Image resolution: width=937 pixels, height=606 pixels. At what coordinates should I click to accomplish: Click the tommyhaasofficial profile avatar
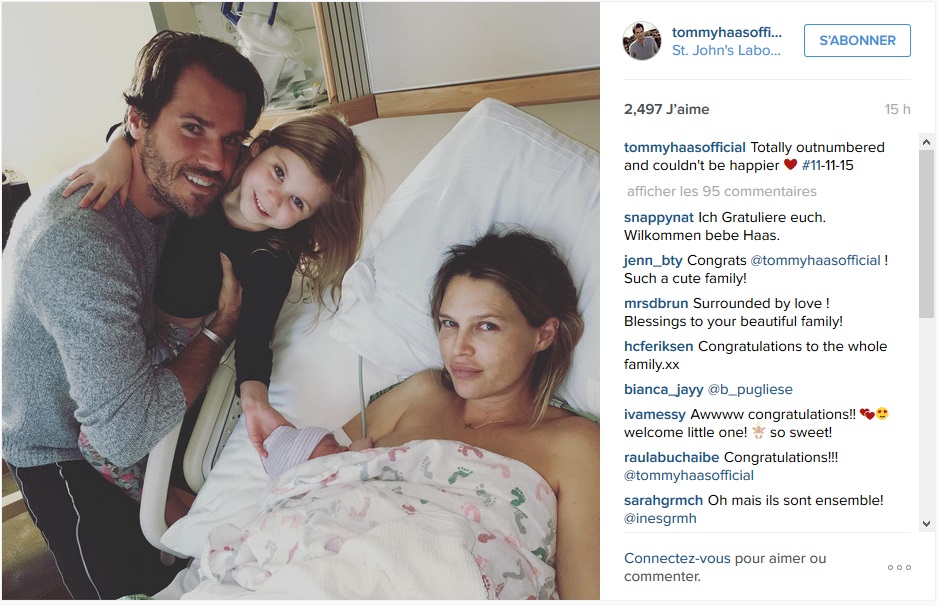[642, 41]
